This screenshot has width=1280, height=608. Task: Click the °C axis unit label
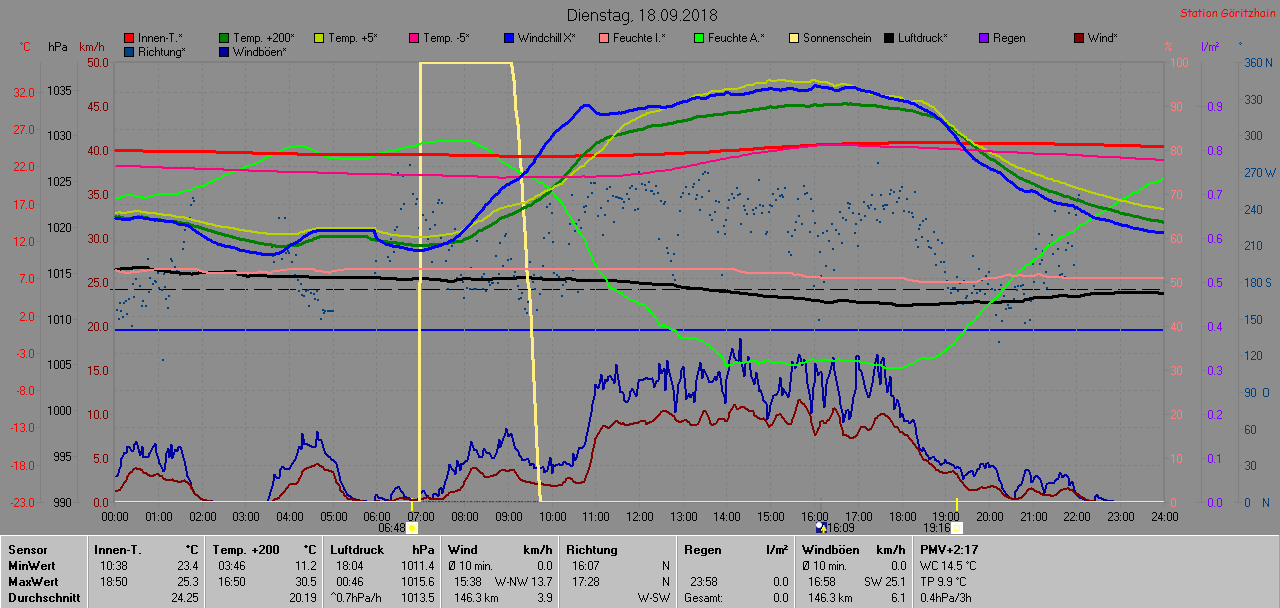[25, 47]
